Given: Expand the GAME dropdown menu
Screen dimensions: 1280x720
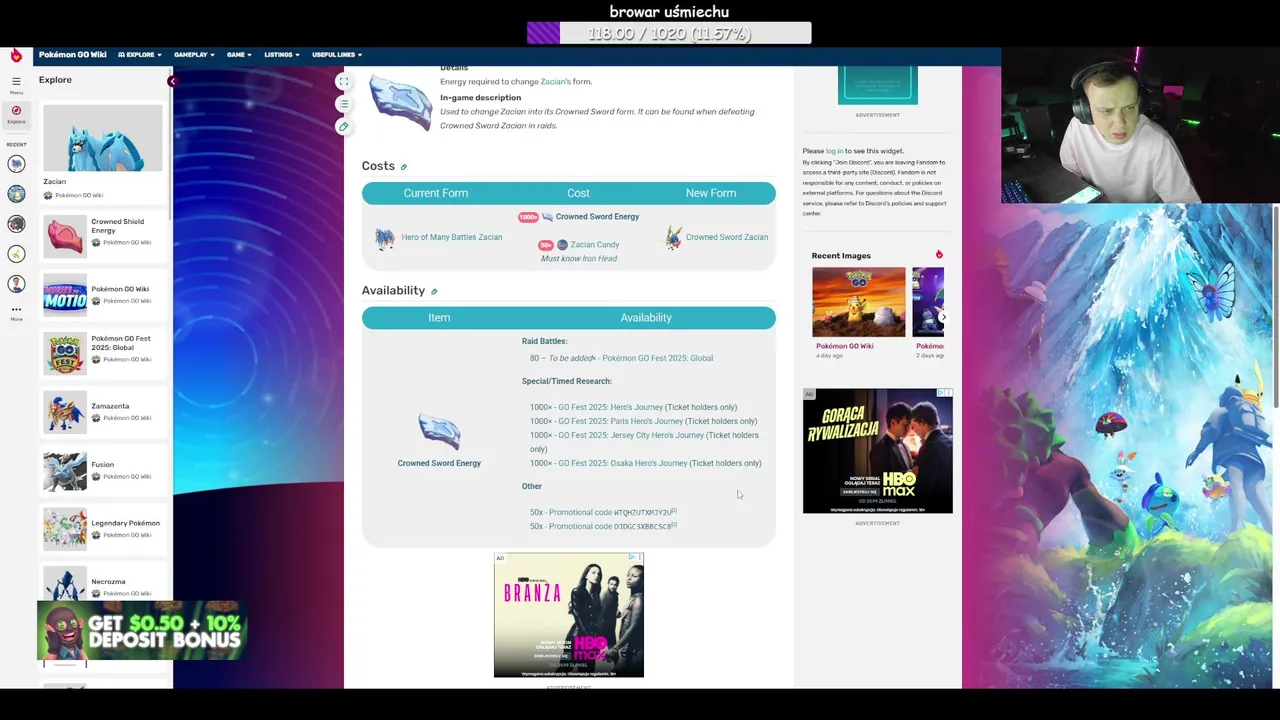Looking at the screenshot, I should [x=239, y=55].
